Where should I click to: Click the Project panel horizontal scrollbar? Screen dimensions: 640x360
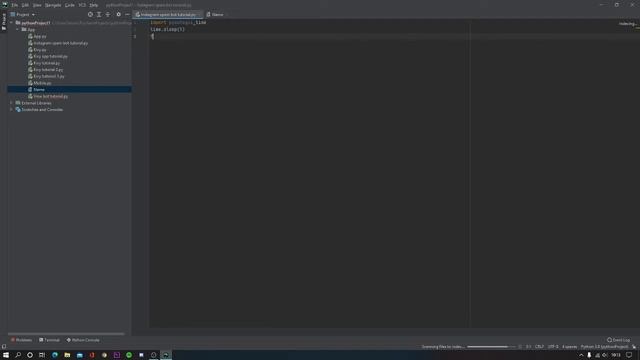tap(66, 333)
